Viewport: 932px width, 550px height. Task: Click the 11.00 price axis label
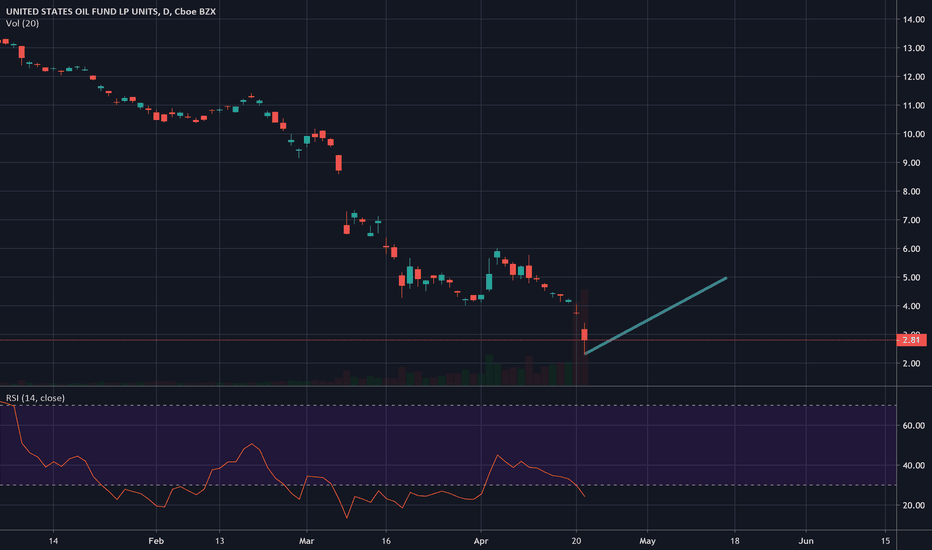914,105
